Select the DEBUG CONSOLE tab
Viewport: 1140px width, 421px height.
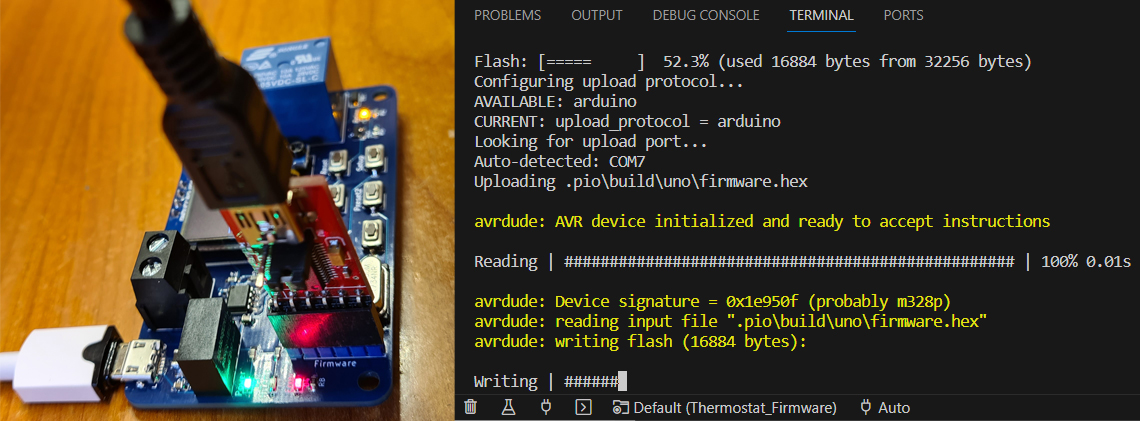(706, 15)
